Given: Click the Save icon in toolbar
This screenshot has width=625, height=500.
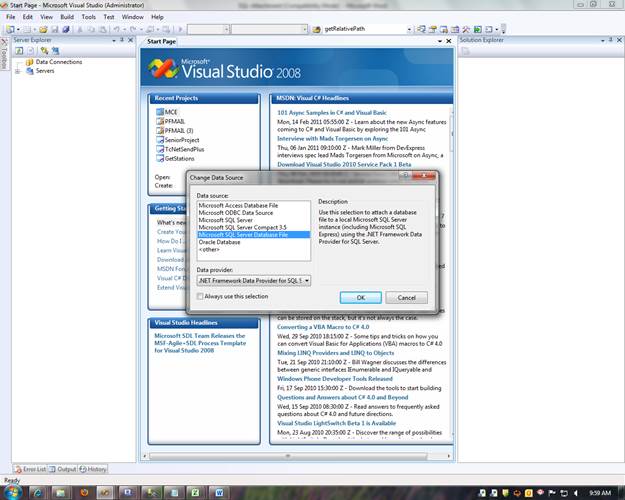Looking at the screenshot, I should [55, 29].
